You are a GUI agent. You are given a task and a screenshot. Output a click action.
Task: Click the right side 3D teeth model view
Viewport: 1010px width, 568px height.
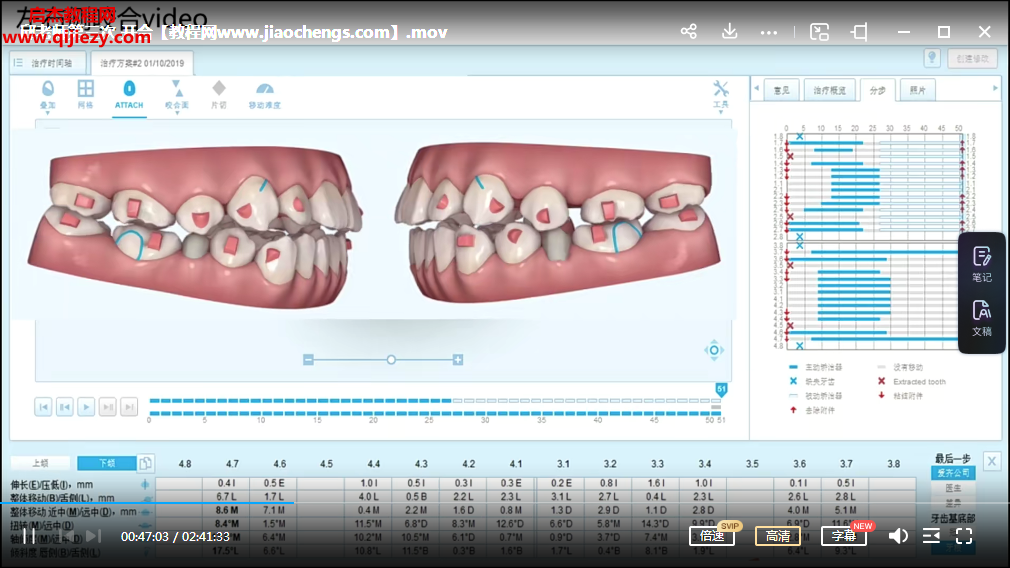coord(559,224)
